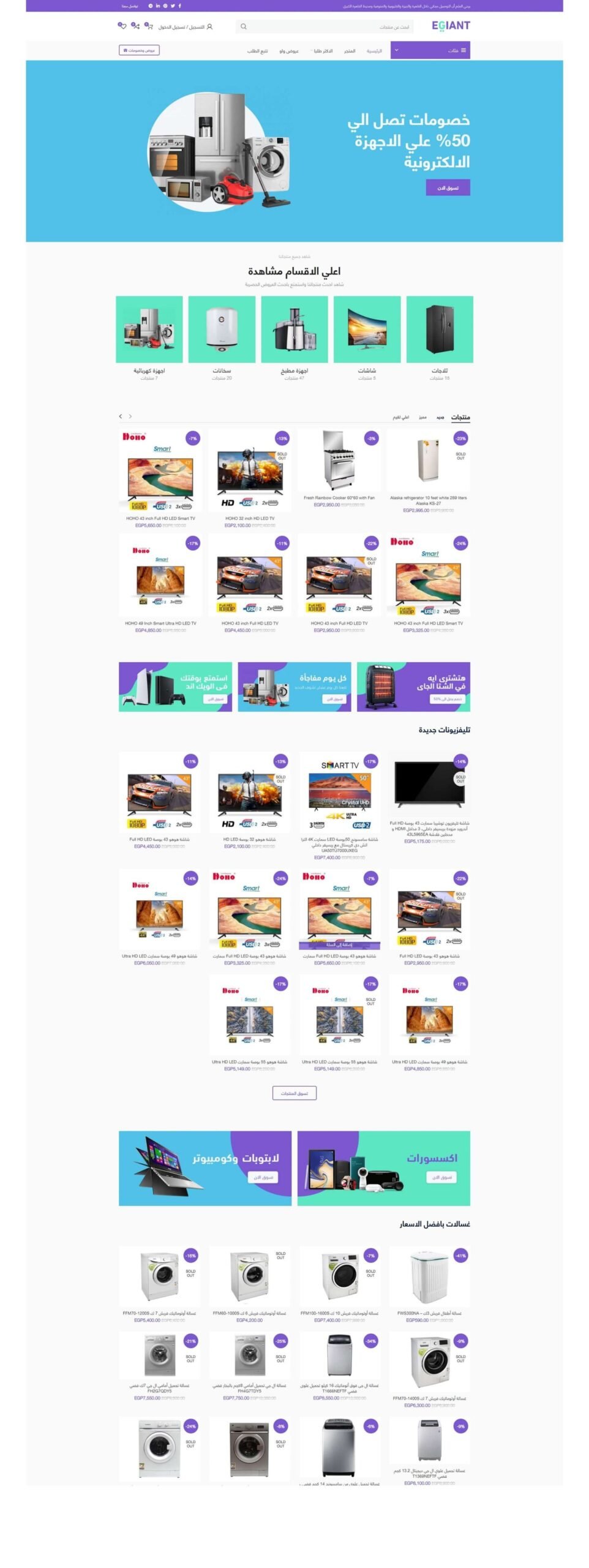Click the عروض وخصومات outlined button
This screenshot has width=589, height=1568.
point(139,50)
